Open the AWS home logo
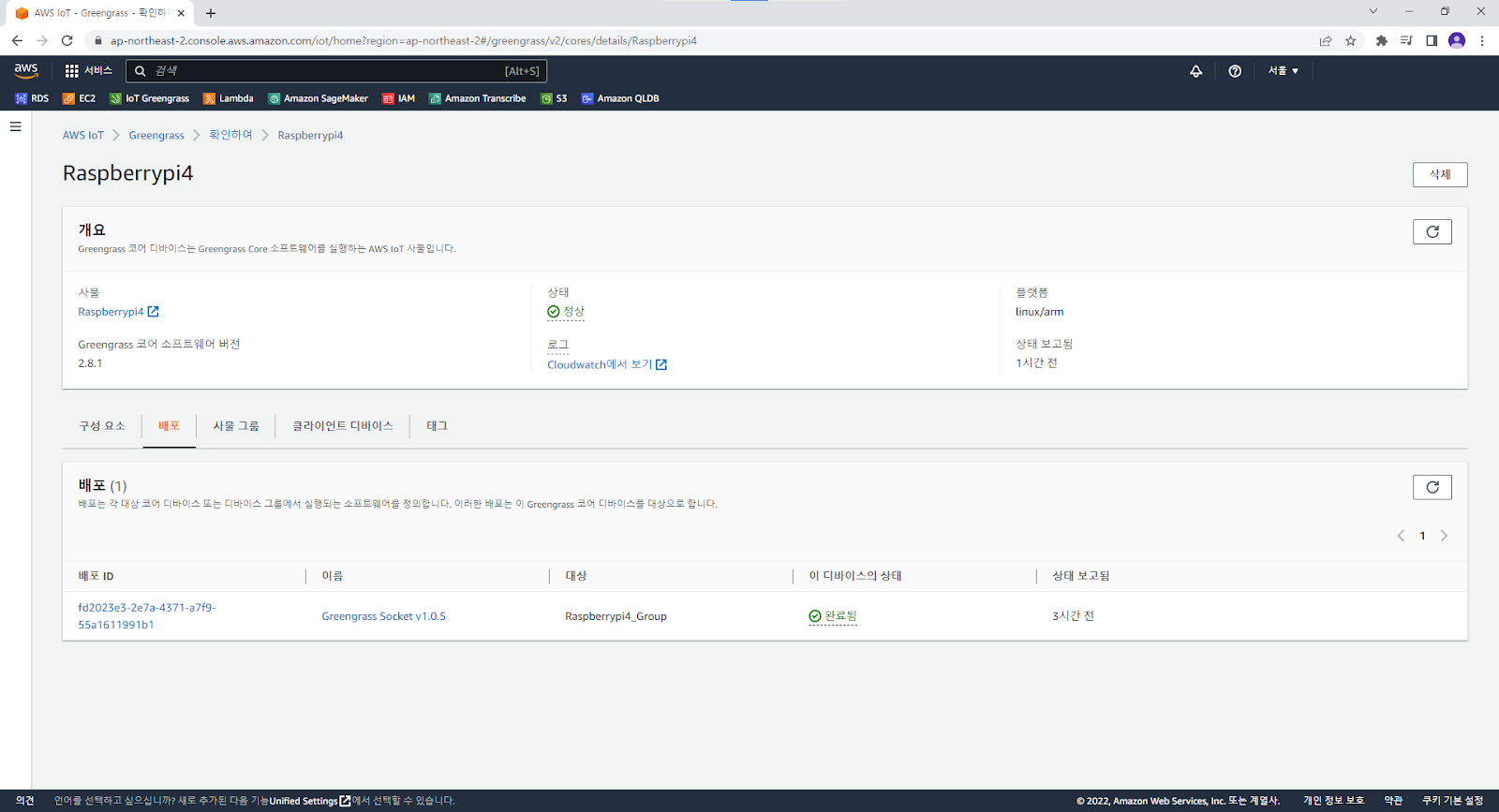Image resolution: width=1499 pixels, height=812 pixels. click(25, 70)
